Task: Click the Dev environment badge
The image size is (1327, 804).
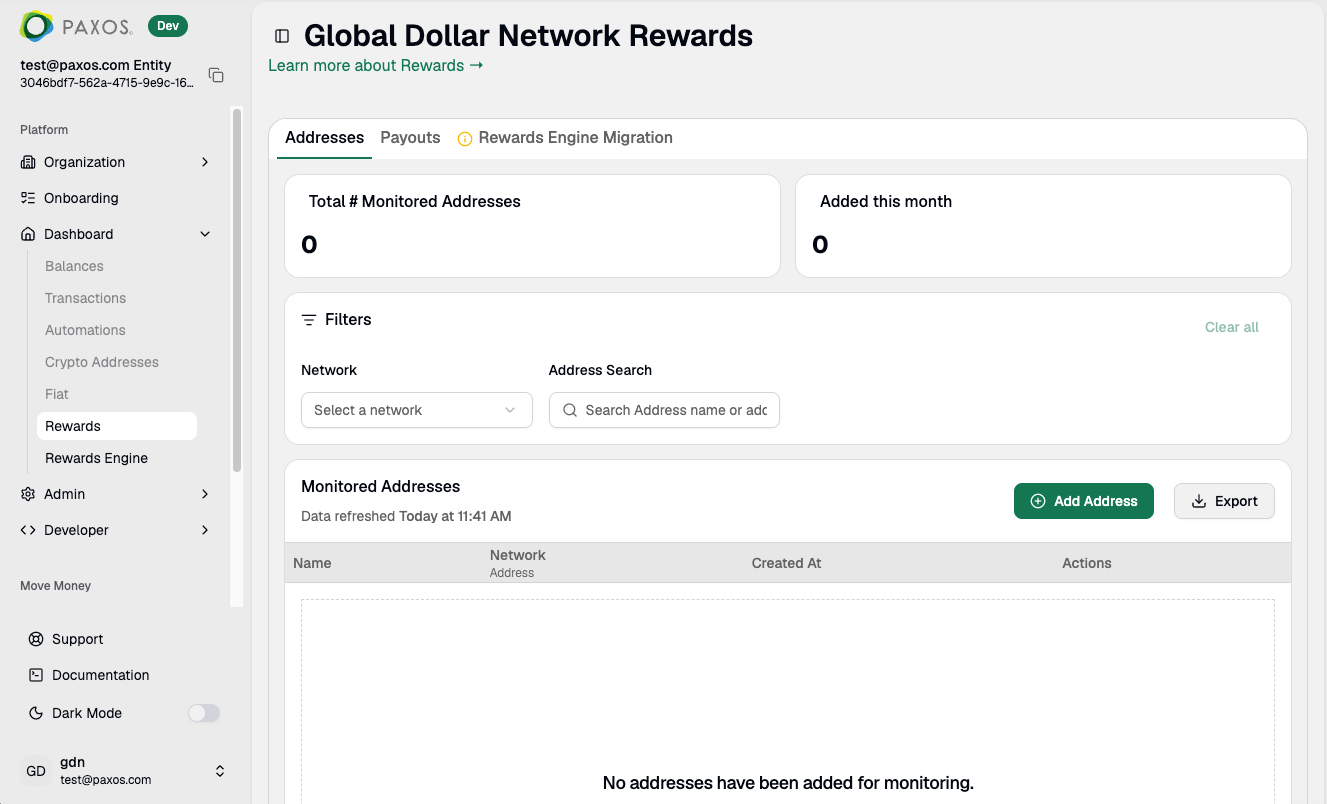Action: (168, 26)
